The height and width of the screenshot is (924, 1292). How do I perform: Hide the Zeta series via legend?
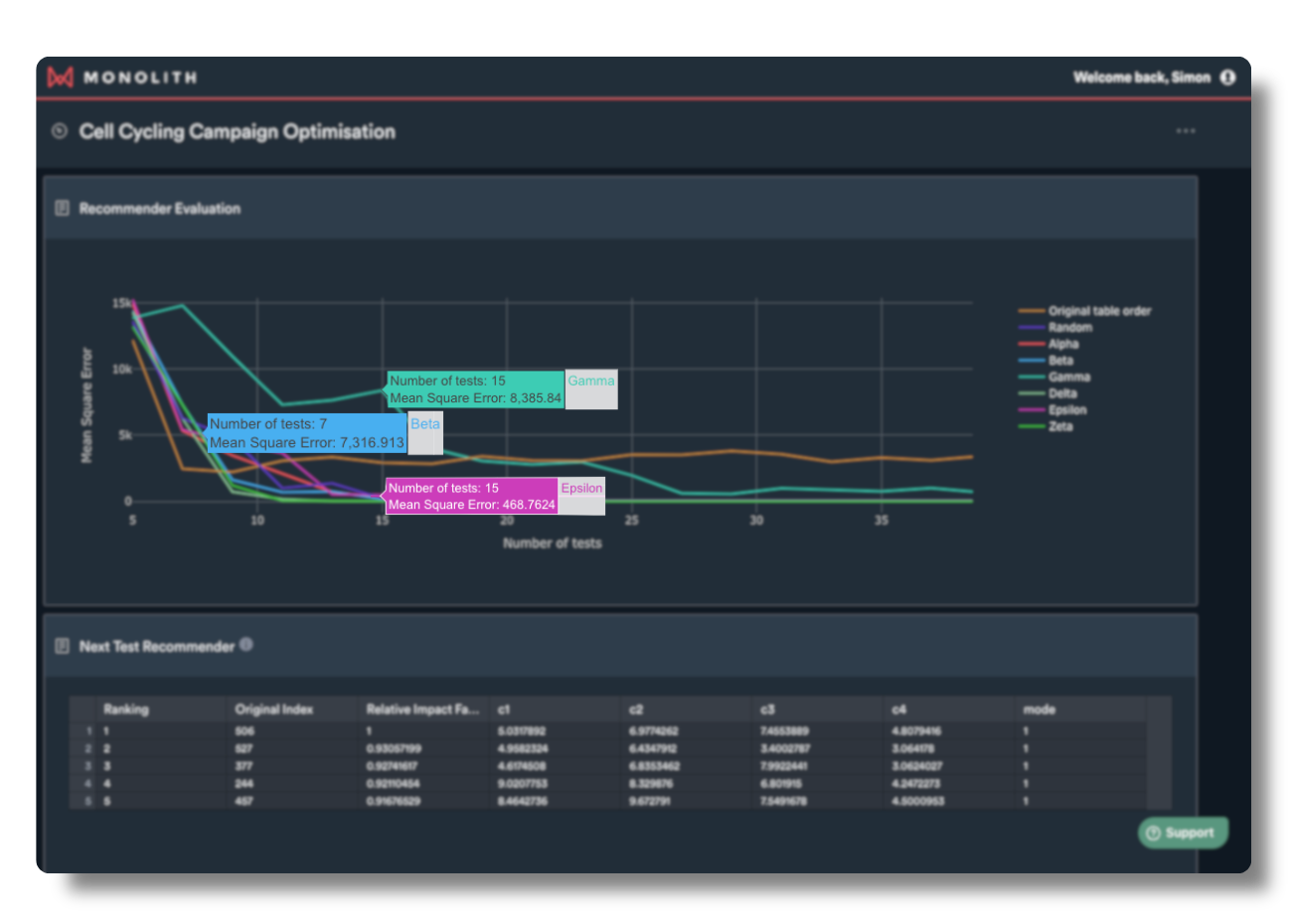(x=1047, y=426)
